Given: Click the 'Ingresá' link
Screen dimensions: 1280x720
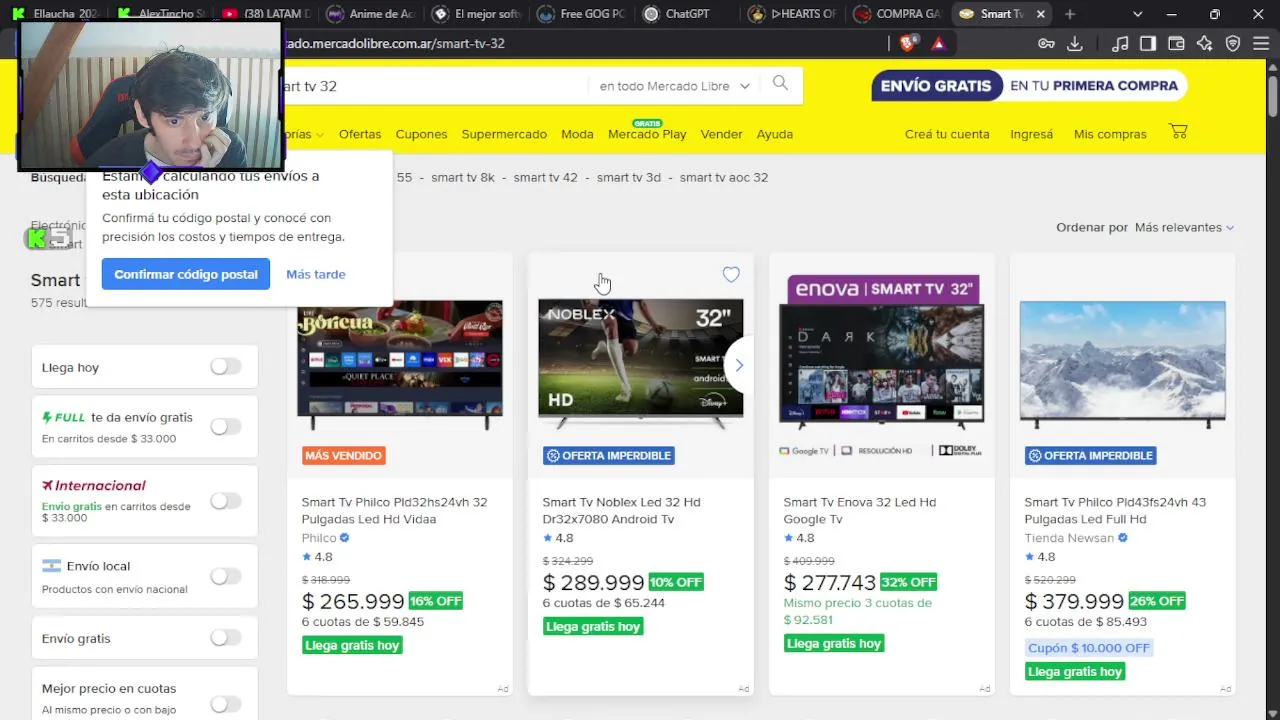Looking at the screenshot, I should (x=1031, y=134).
